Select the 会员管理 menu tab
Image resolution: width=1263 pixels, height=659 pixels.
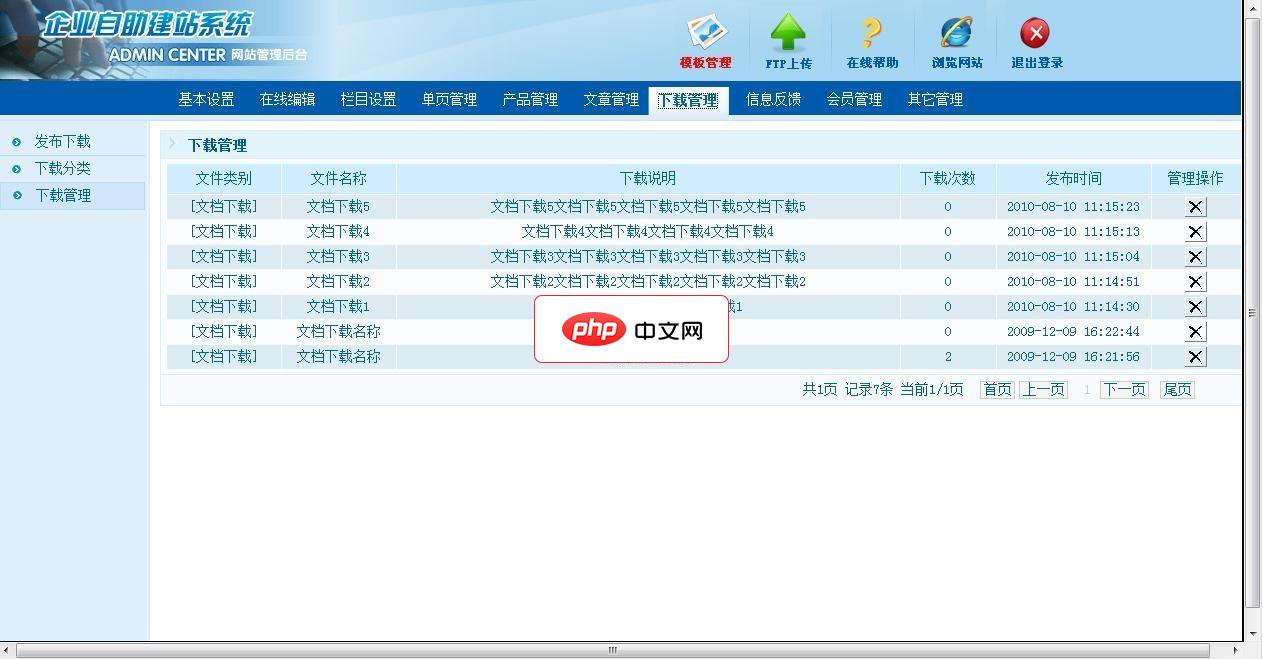854,100
